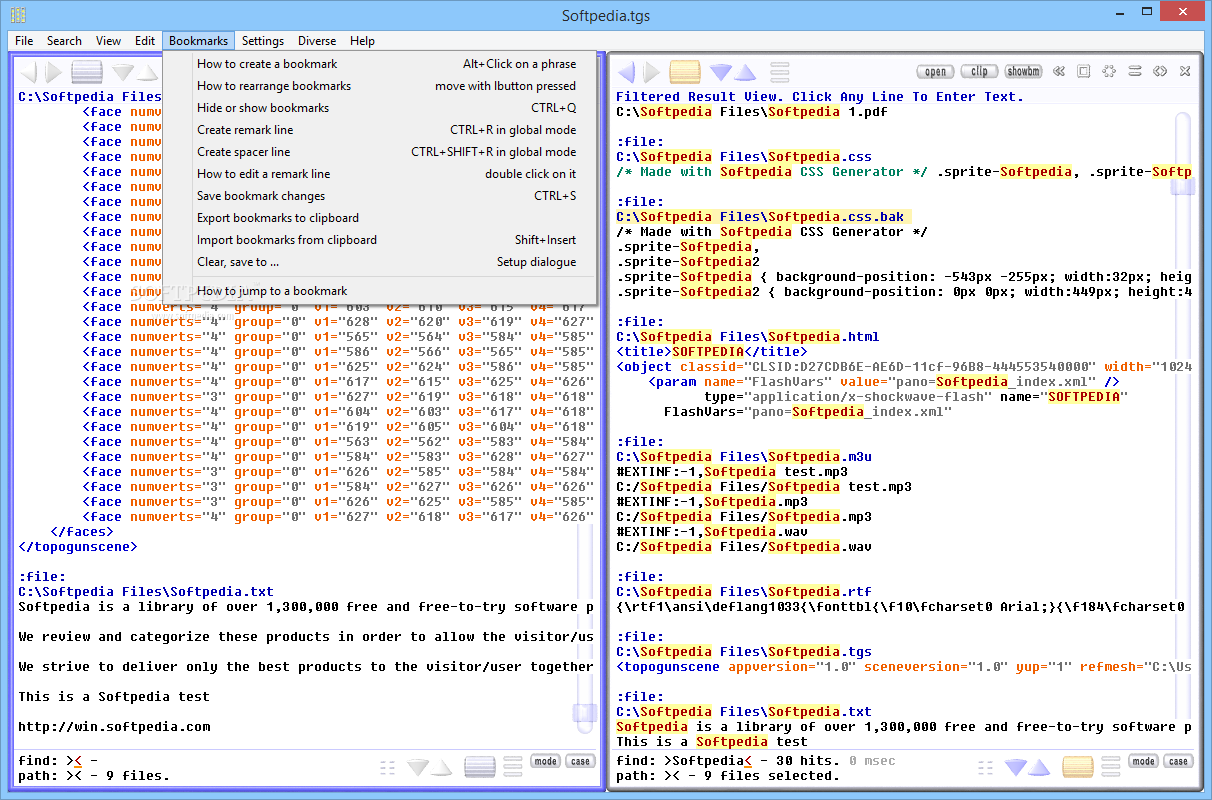The width and height of the screenshot is (1212, 800).
Task: Click the dotted cross icon in right toolbar
Action: (1109, 71)
